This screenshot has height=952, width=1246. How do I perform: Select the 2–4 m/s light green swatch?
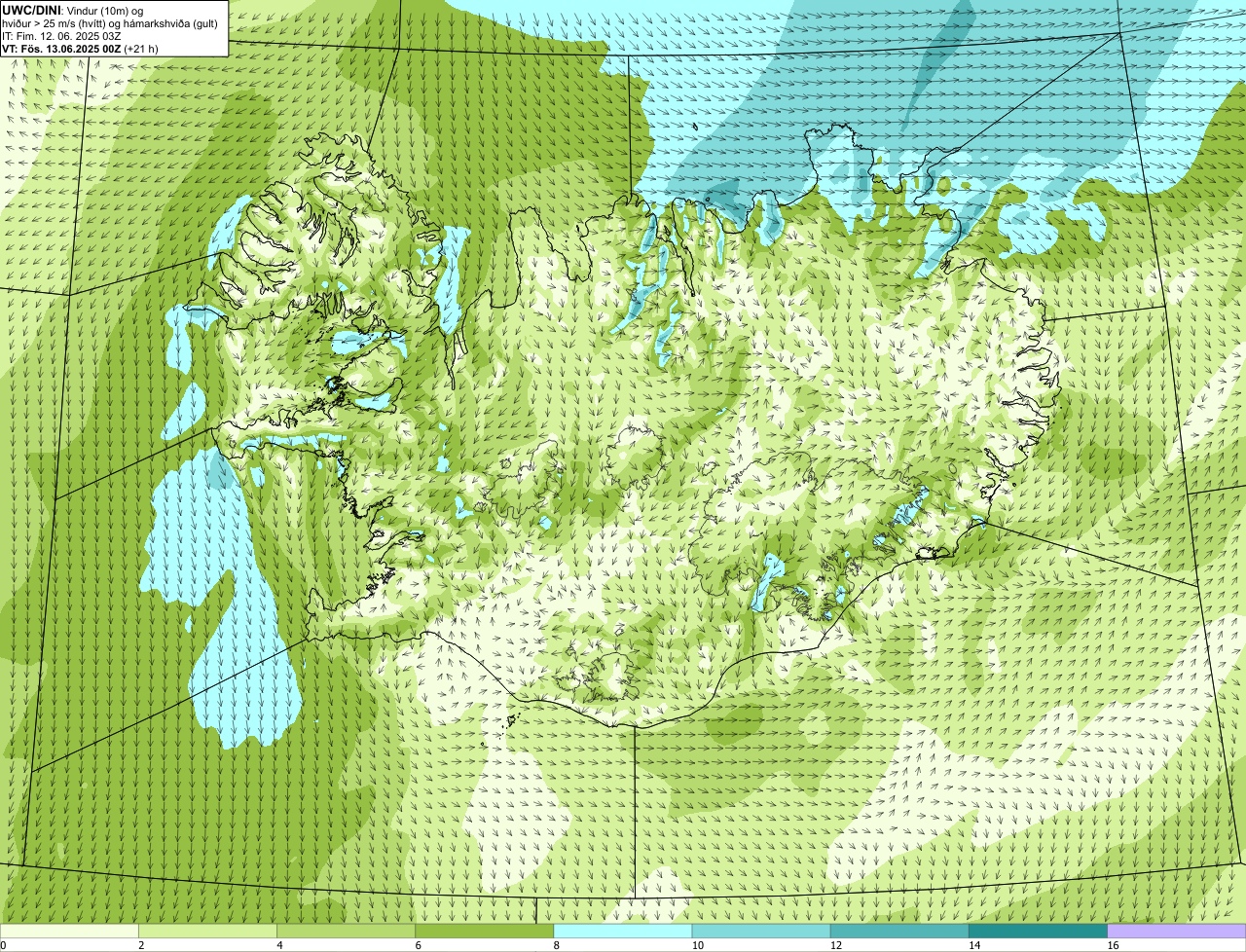207,932
